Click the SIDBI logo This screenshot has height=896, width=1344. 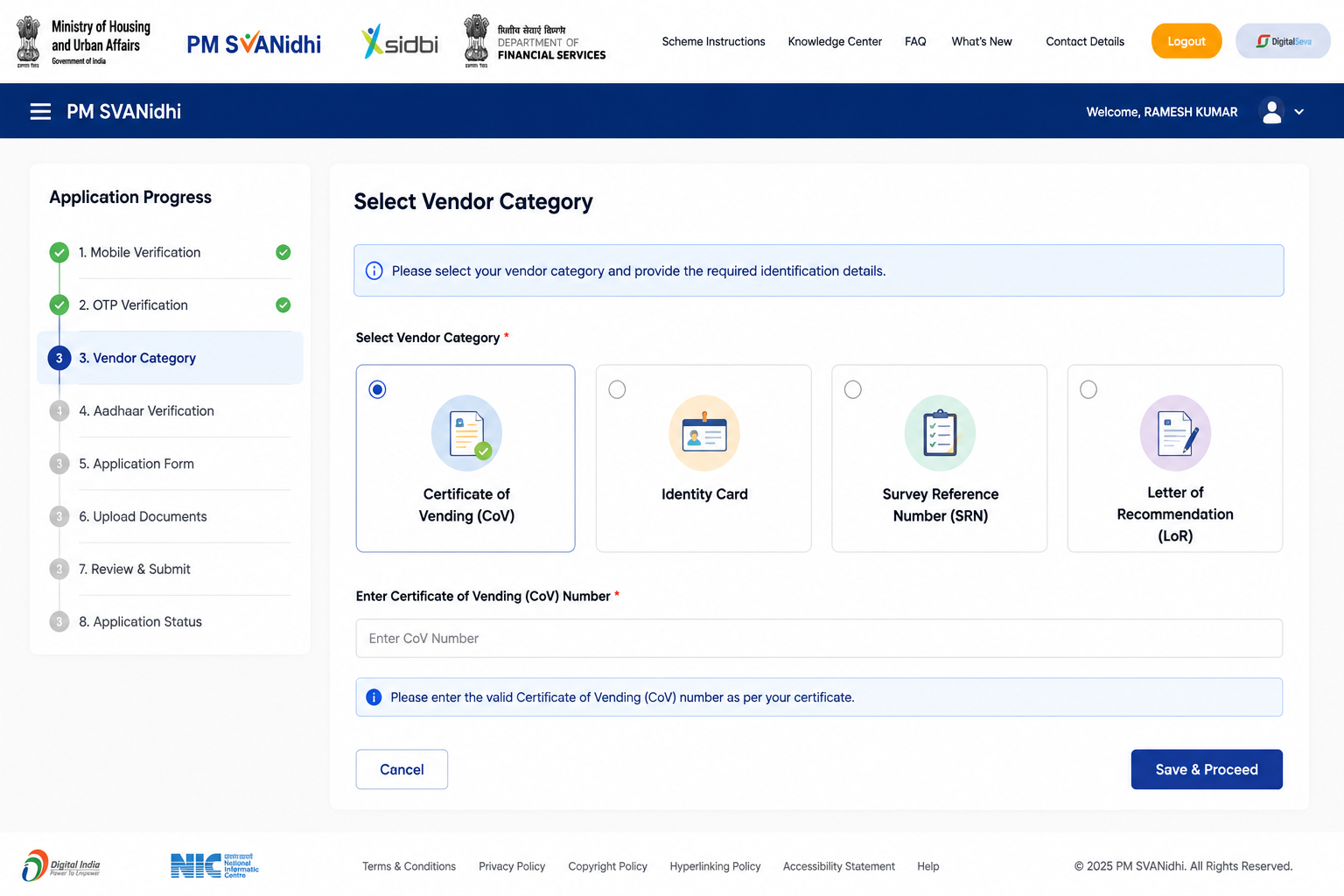(x=400, y=41)
